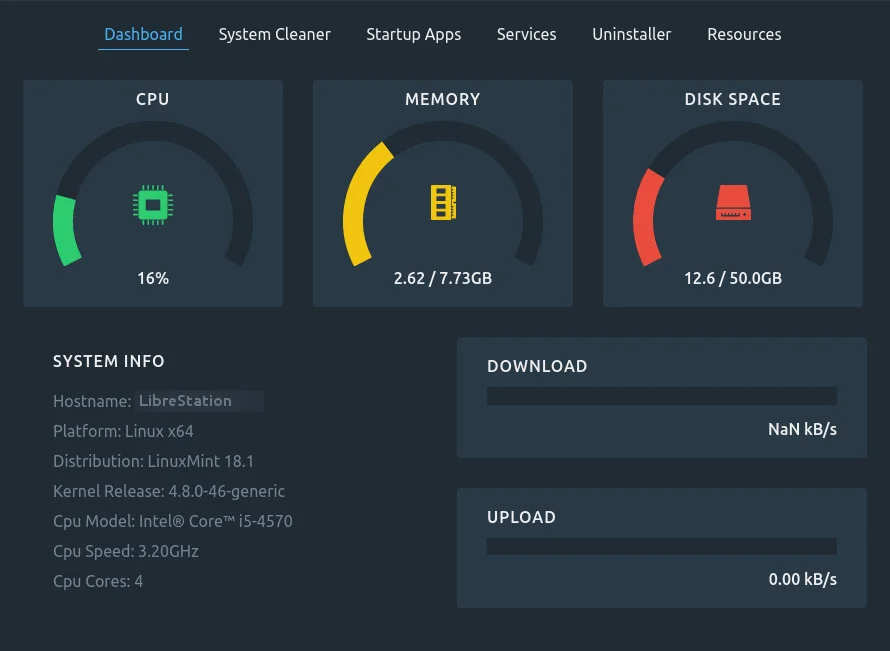Image resolution: width=890 pixels, height=651 pixels.
Task: Click the MEMORY card title
Action: tap(443, 99)
